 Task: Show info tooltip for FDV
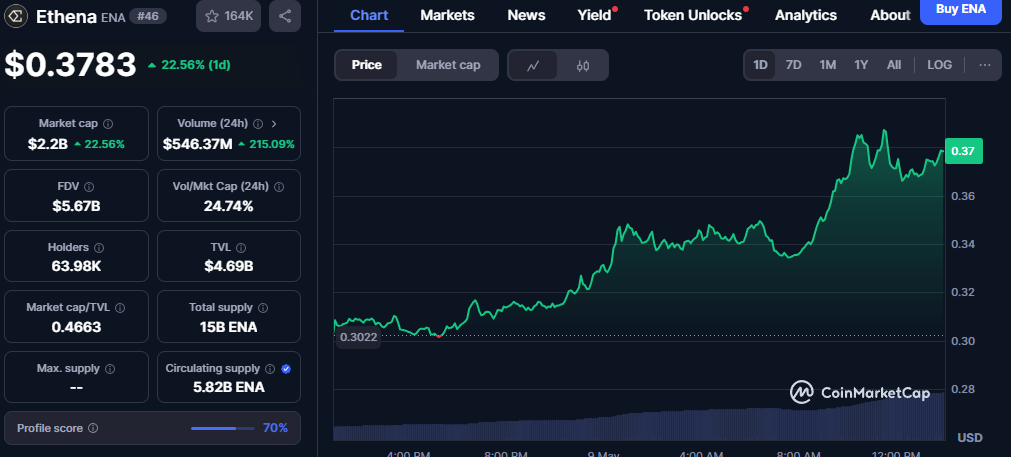(89, 186)
